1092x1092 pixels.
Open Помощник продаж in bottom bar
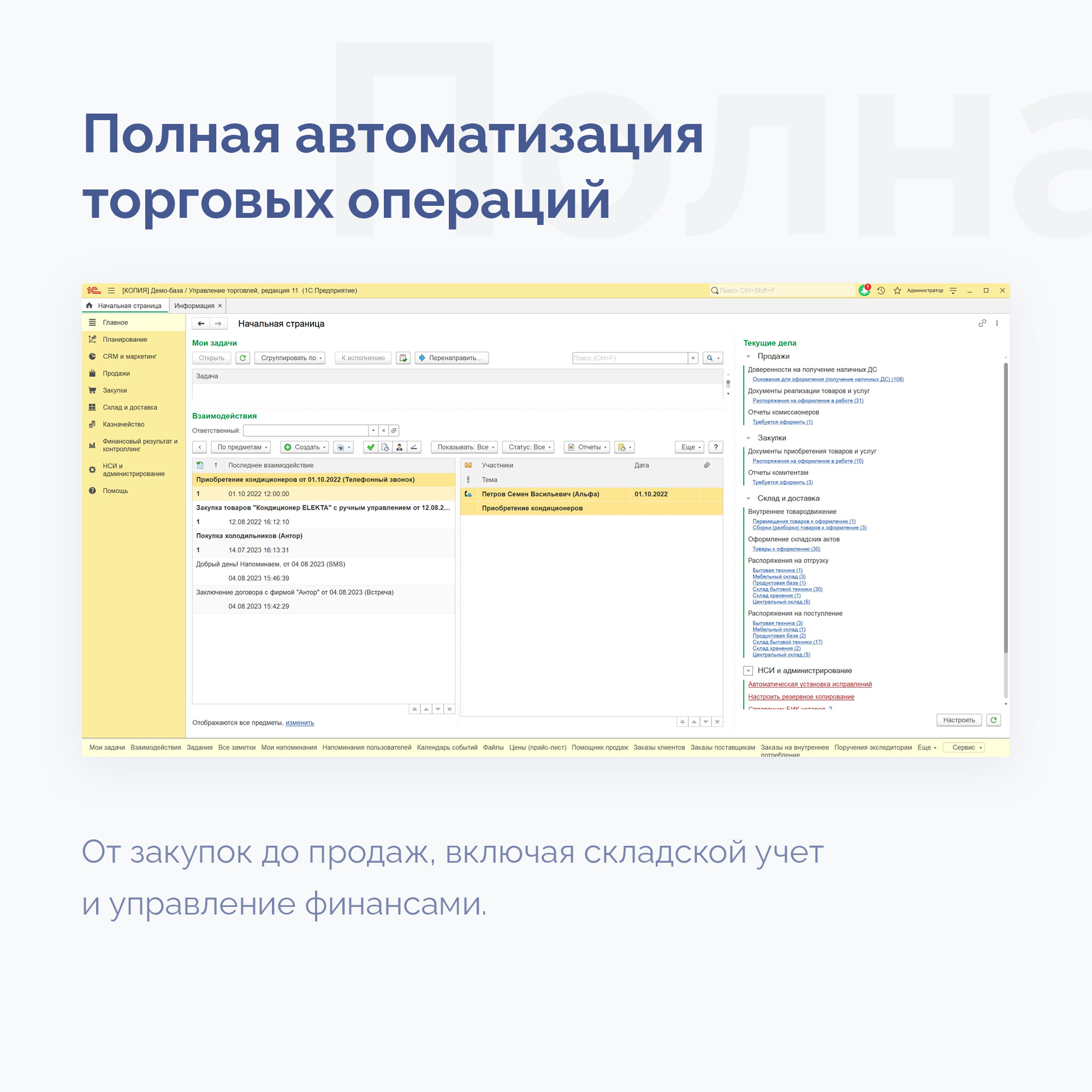pos(600,748)
